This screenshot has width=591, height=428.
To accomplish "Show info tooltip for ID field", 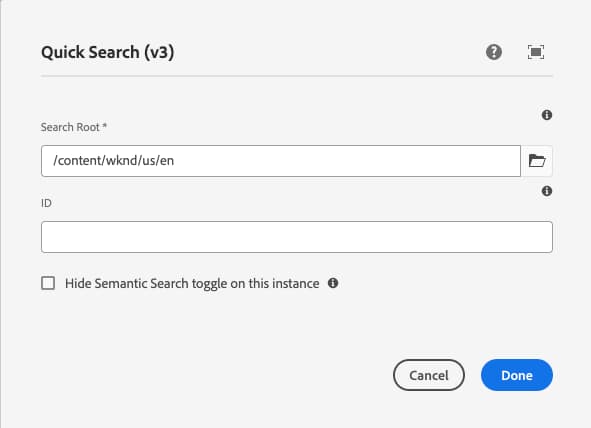I will pyautogui.click(x=547, y=191).
